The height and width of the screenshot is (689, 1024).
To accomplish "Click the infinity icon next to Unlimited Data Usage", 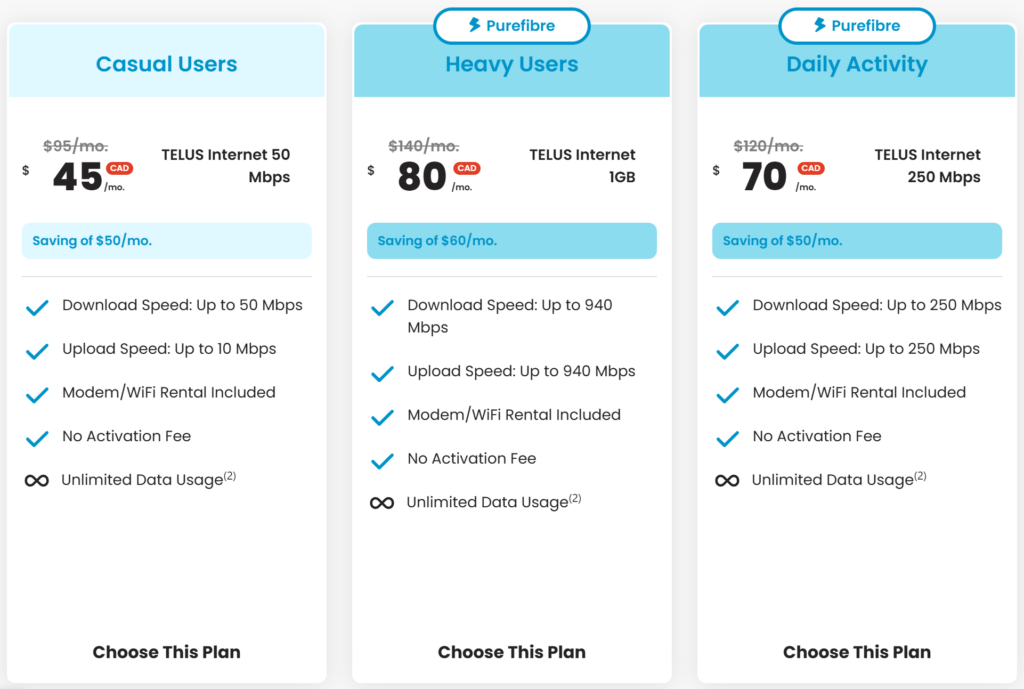I will point(36,480).
